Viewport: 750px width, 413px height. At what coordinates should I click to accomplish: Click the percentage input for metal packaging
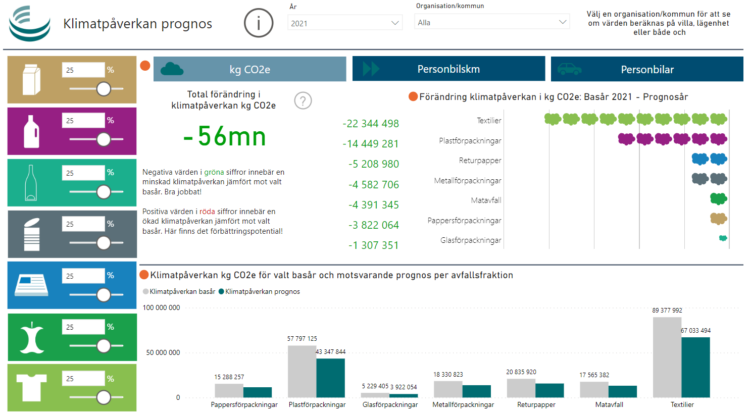pyautogui.click(x=82, y=224)
